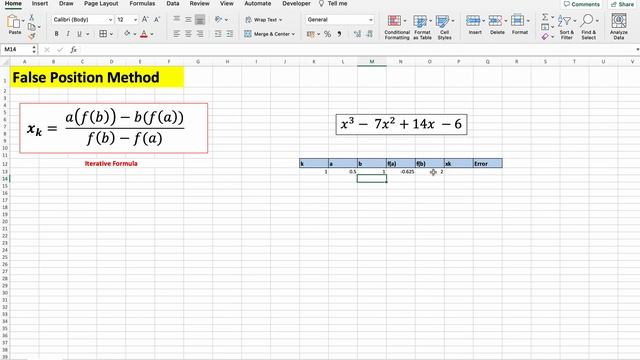Toggle Bottom Align for the cell

click(x=200, y=19)
